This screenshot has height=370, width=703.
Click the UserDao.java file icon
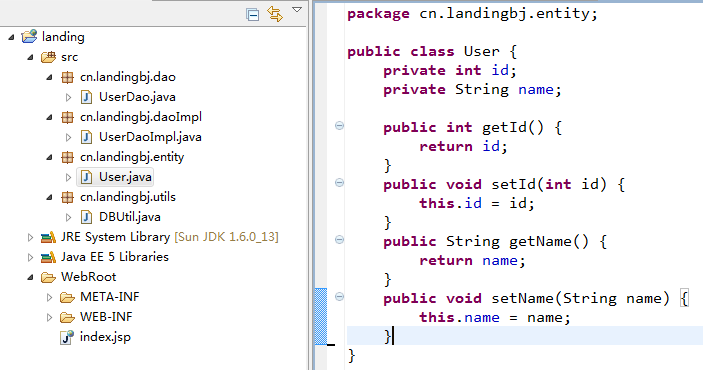point(87,97)
